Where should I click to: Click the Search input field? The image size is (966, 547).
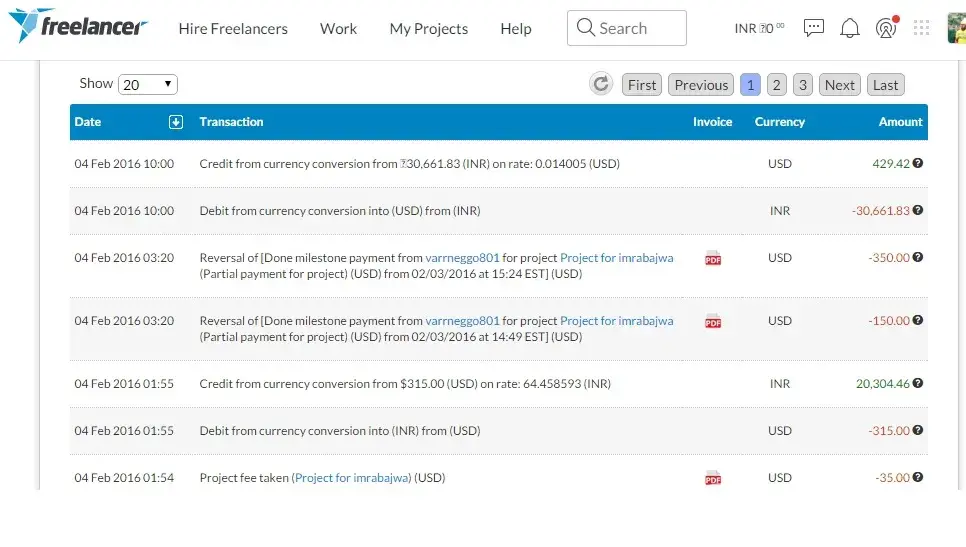[627, 28]
